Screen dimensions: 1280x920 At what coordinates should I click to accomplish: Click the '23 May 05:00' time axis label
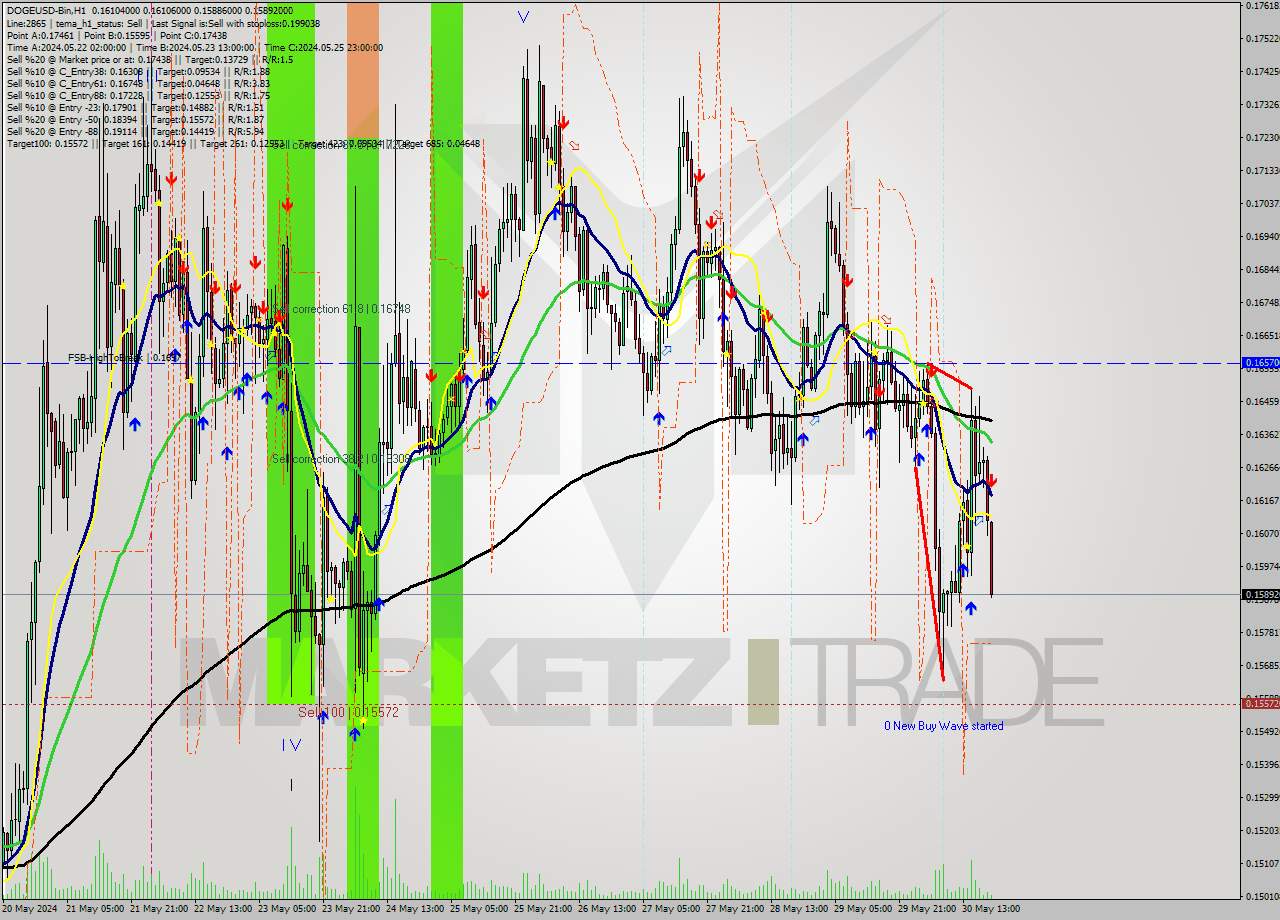(287, 909)
